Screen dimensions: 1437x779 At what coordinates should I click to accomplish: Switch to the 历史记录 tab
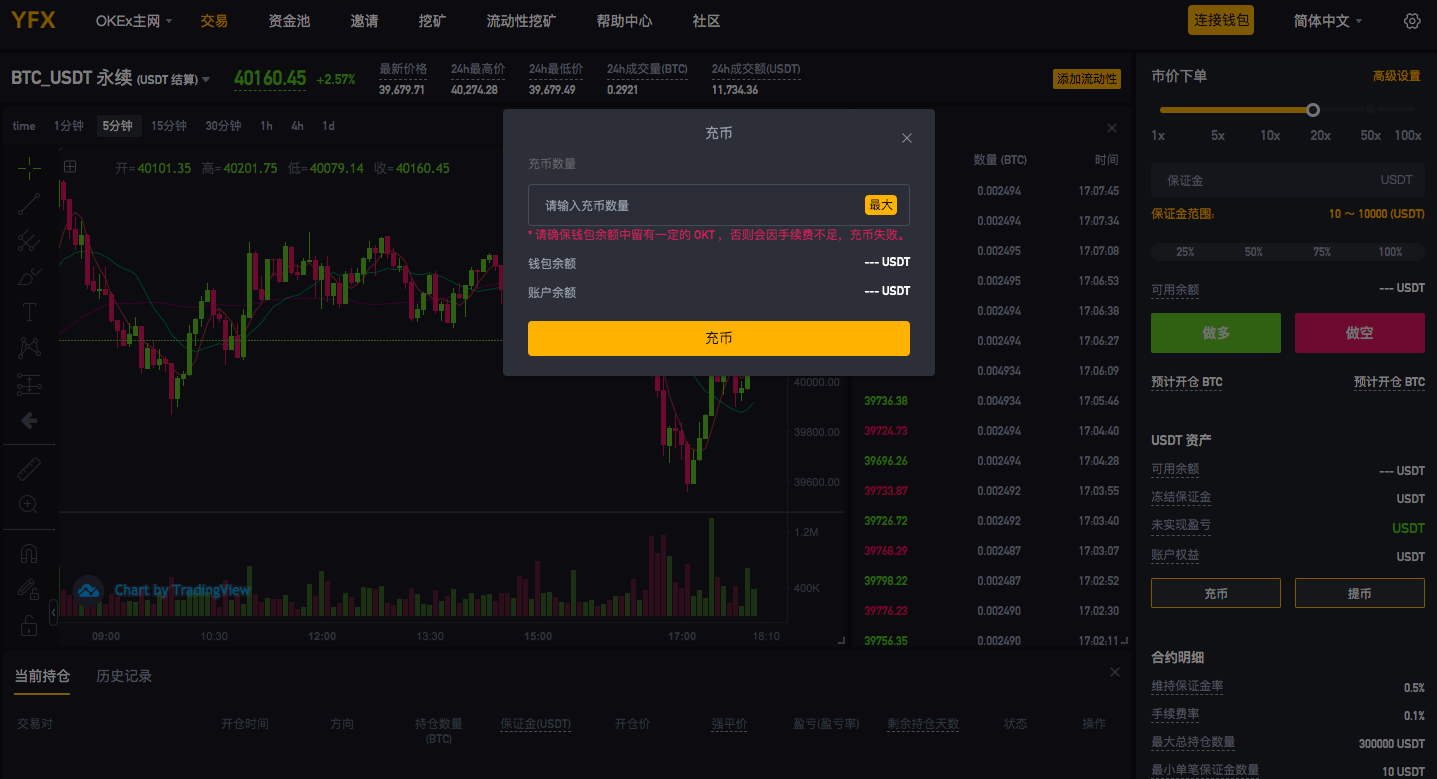[124, 676]
